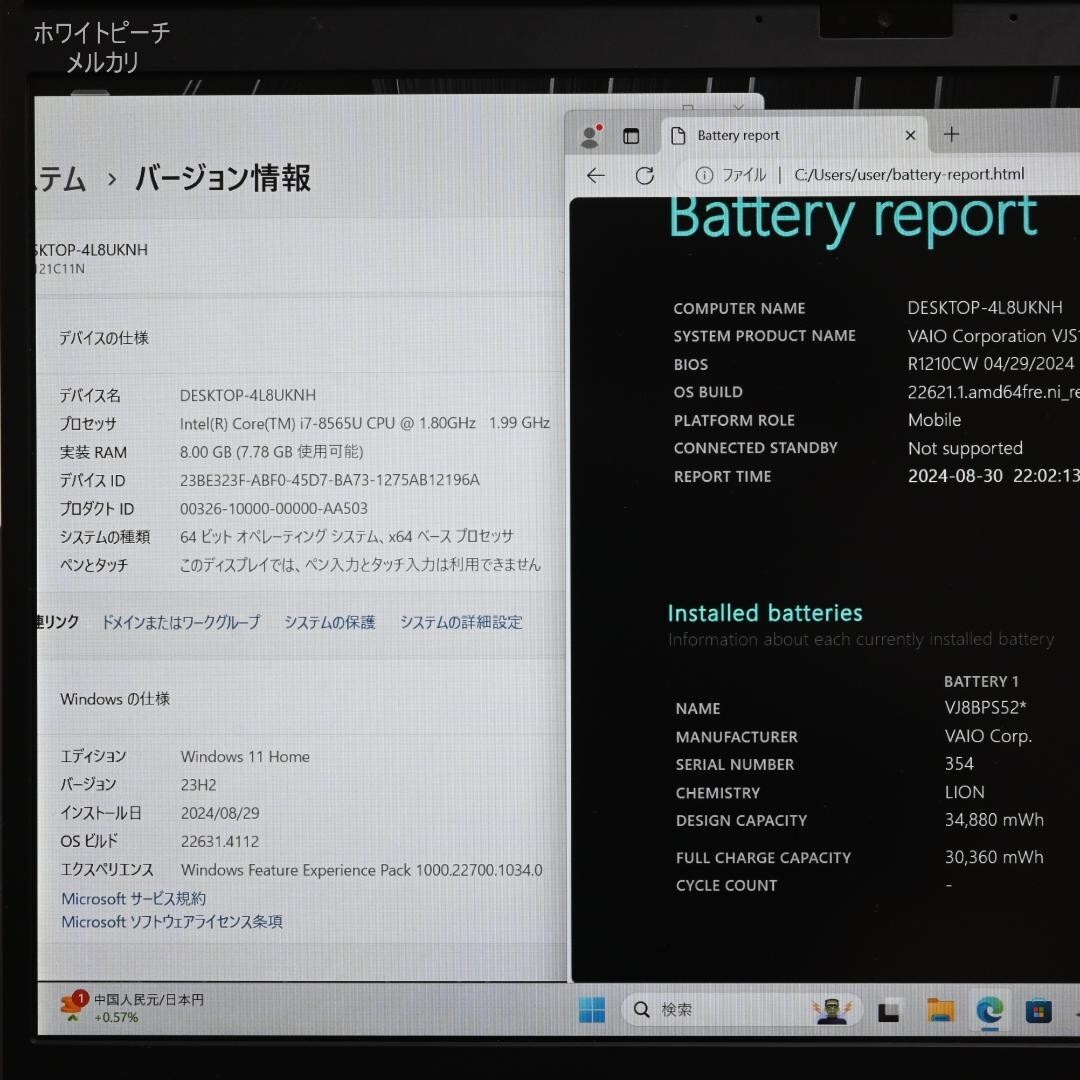Click the BATTERY 1 column header
The height and width of the screenshot is (1080, 1080).
click(982, 681)
